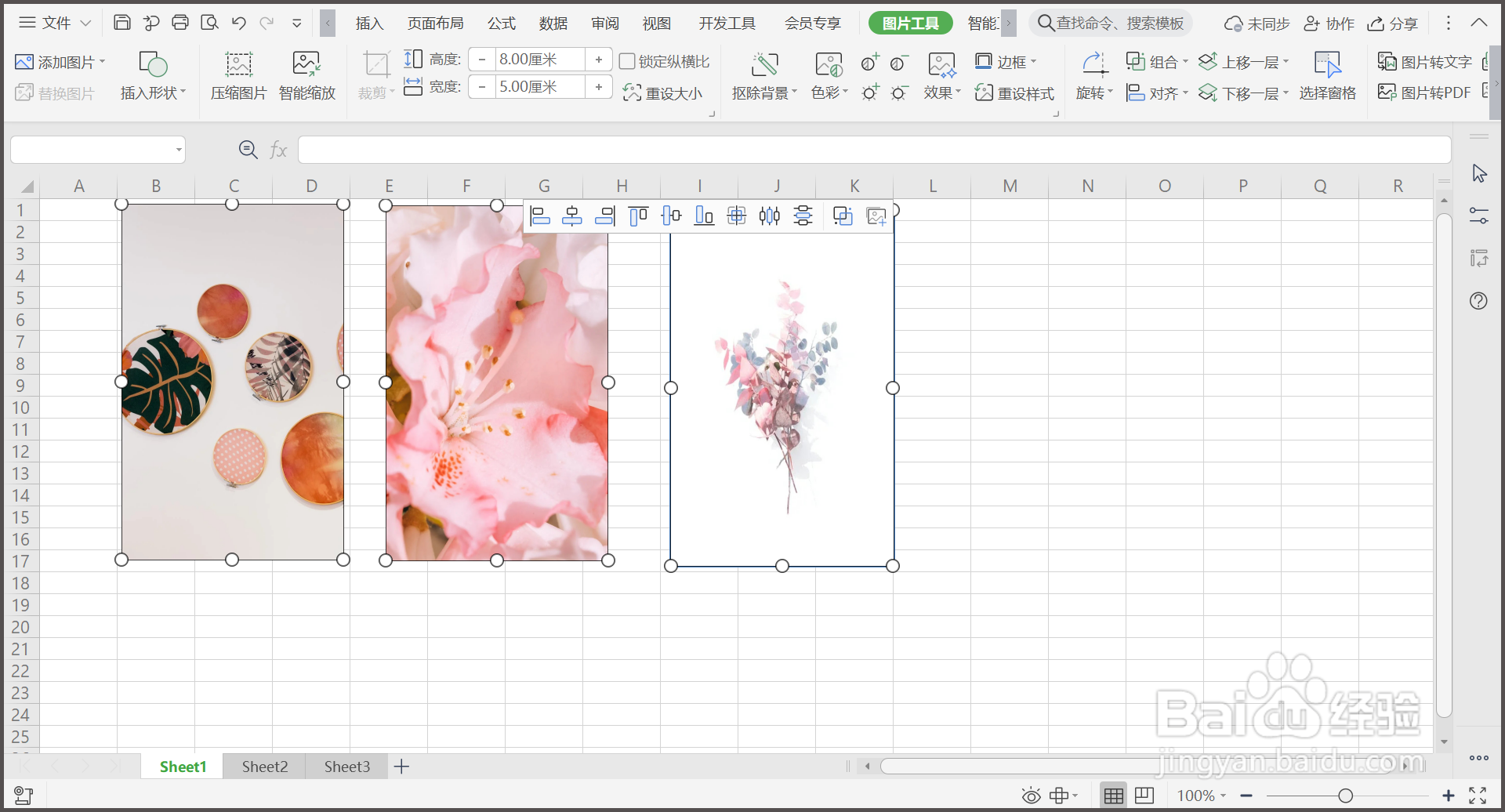The image size is (1505, 812).
Task: Expand Effects (效果) dropdown
Action: [958, 92]
